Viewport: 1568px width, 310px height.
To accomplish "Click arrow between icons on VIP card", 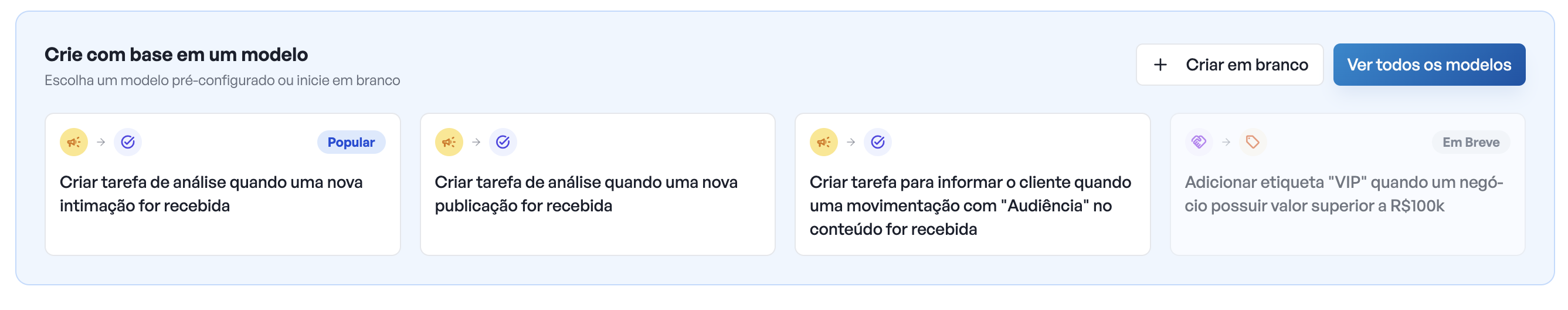I will 1226,142.
